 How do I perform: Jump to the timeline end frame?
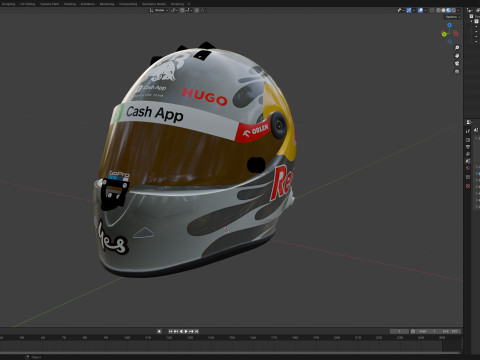197,331
